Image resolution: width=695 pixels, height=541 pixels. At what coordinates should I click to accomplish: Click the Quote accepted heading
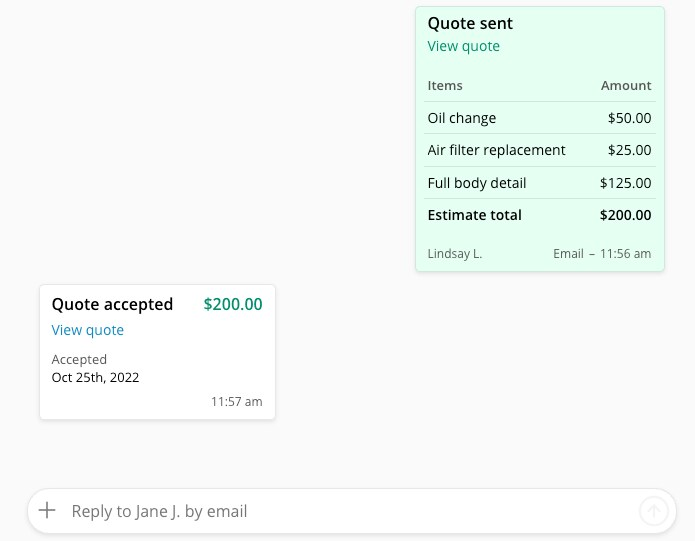(x=112, y=304)
